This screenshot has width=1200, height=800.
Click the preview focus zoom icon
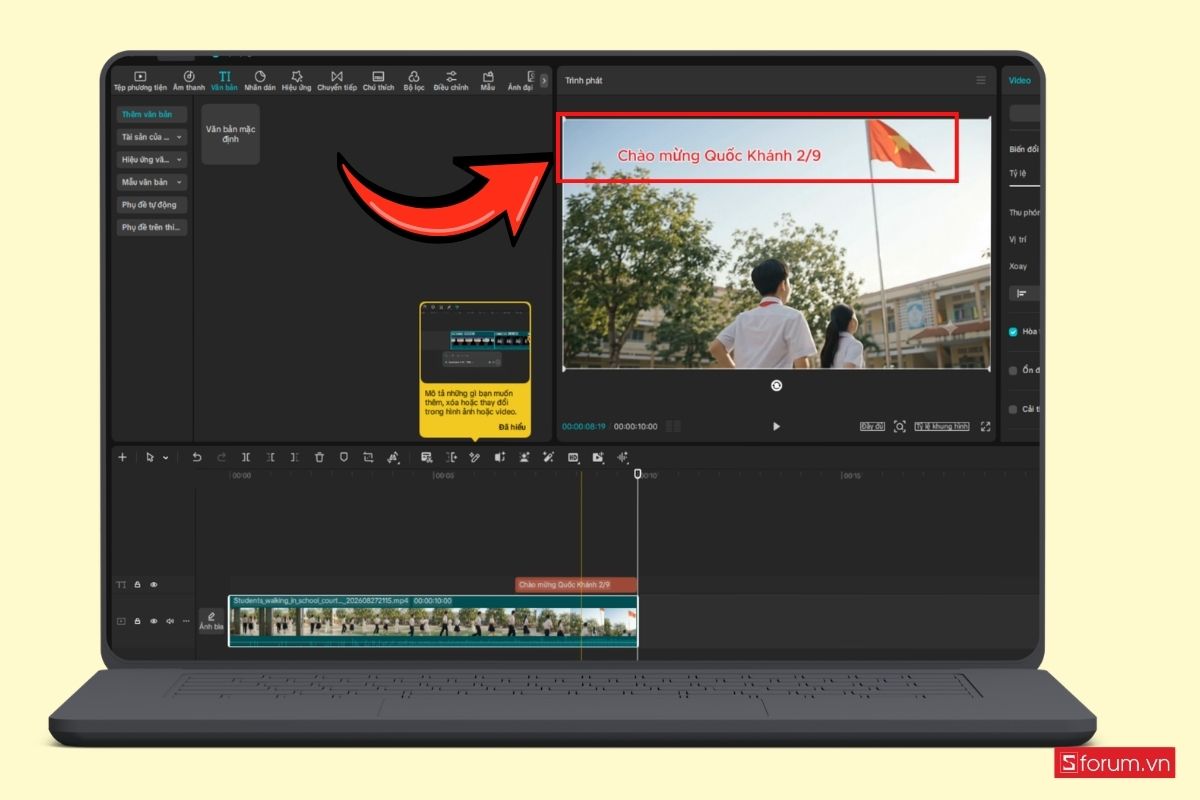[x=899, y=426]
